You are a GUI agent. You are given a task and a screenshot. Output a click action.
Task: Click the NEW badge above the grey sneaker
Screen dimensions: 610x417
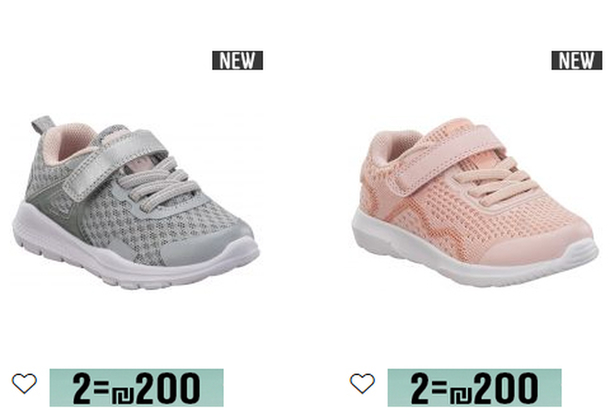click(237, 60)
